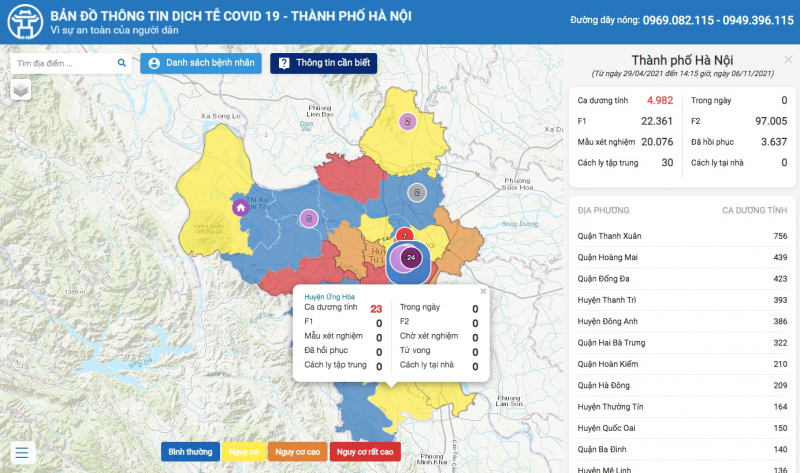Click the gray cluster marker labeled 2
The image size is (800, 473).
pos(417,193)
